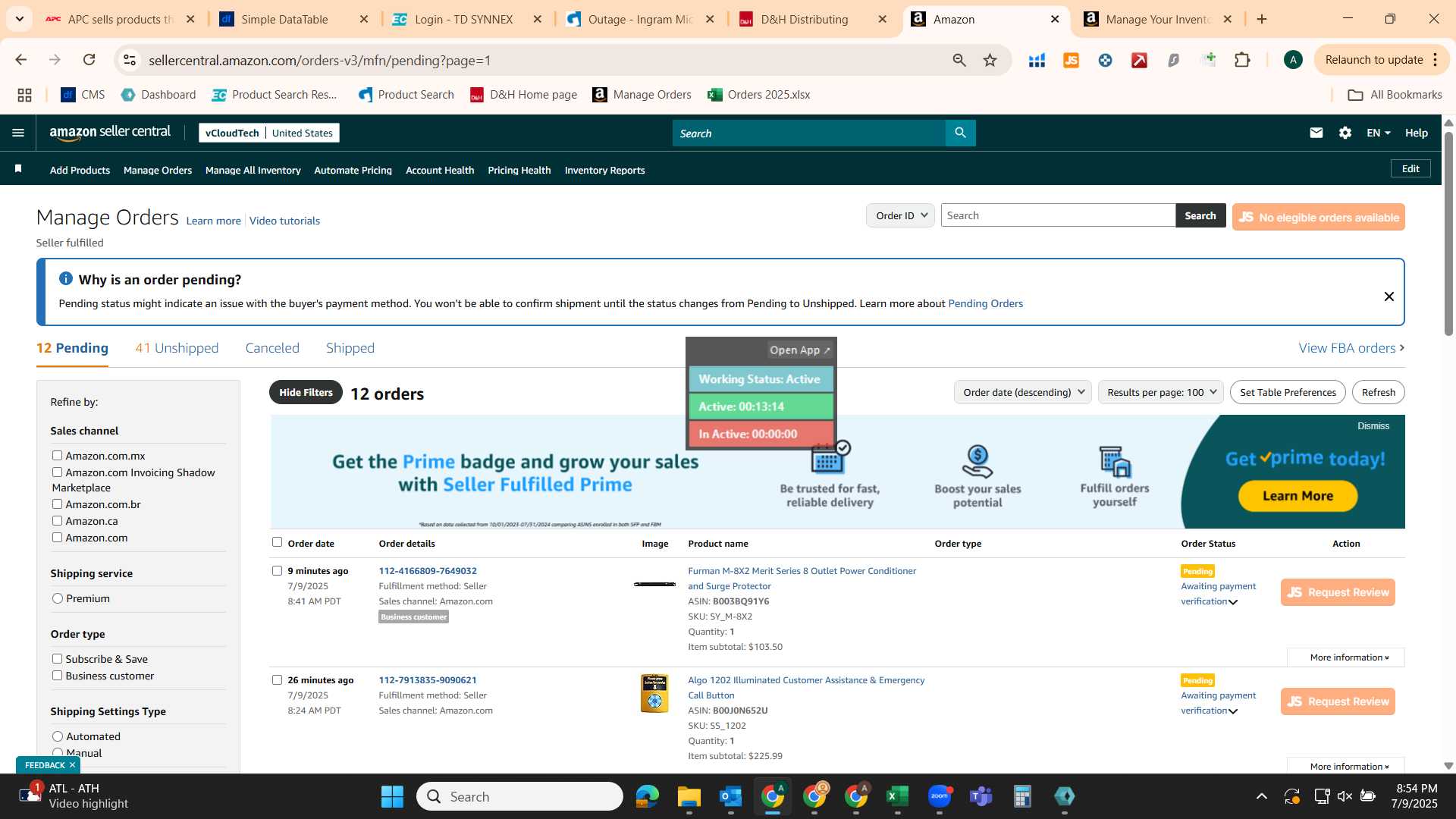Switch to the Canceled tab
1456x819 pixels.
[272, 348]
